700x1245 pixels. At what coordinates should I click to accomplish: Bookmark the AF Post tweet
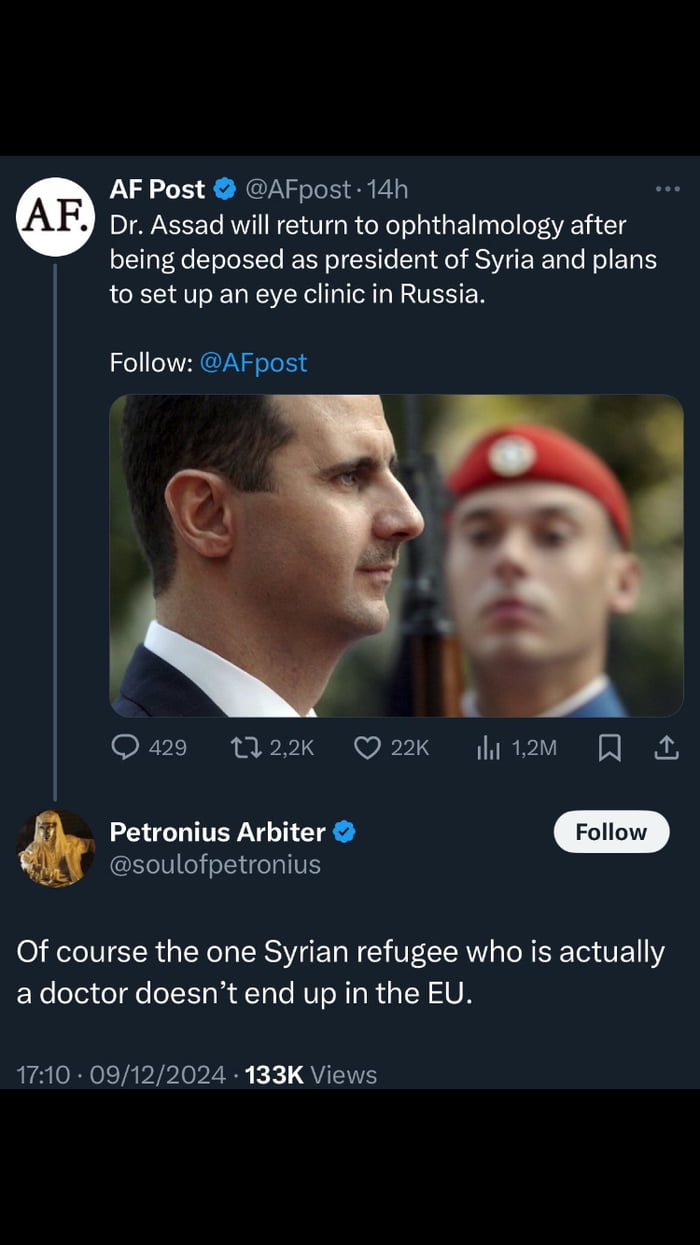pyautogui.click(x=609, y=747)
